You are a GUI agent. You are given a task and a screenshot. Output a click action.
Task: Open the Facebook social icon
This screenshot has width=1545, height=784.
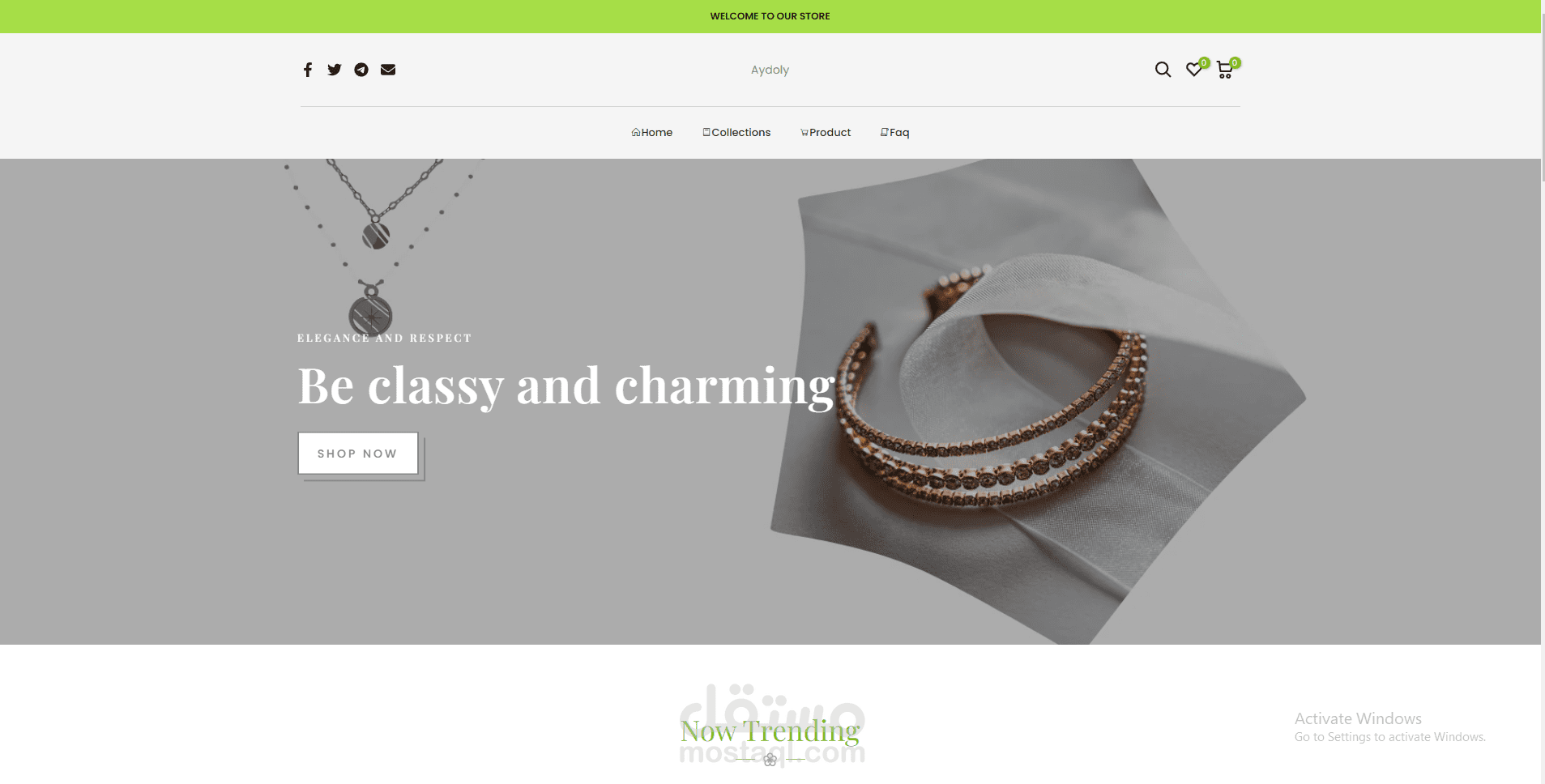coord(308,70)
